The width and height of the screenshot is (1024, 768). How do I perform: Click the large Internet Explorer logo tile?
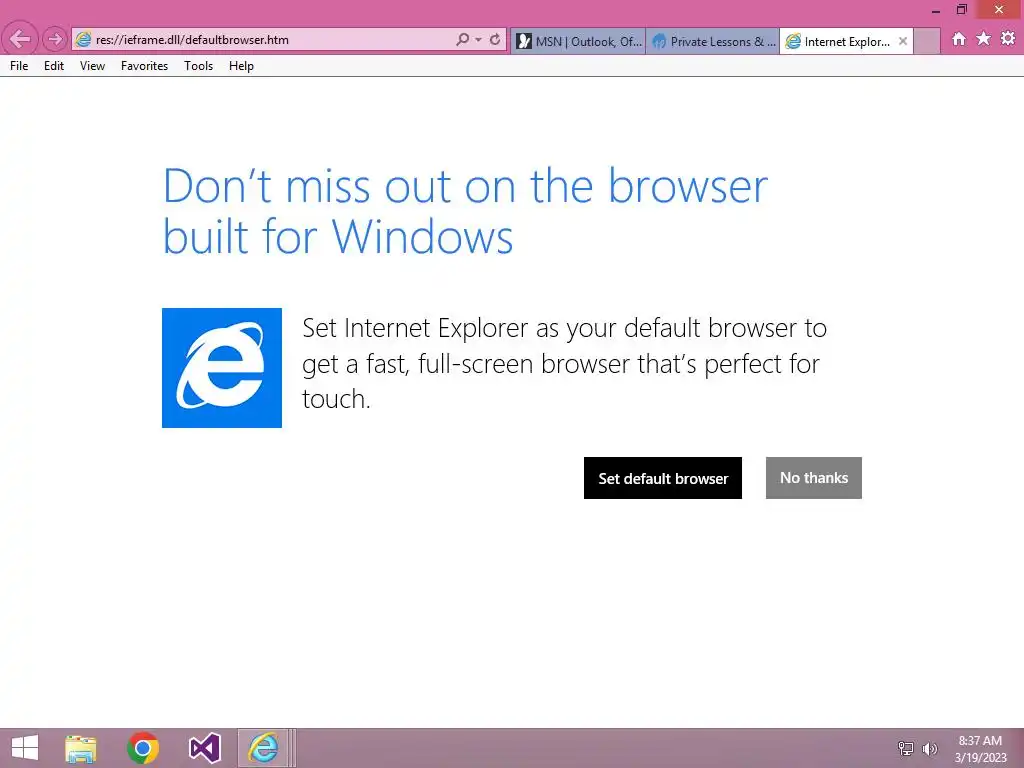pos(222,368)
